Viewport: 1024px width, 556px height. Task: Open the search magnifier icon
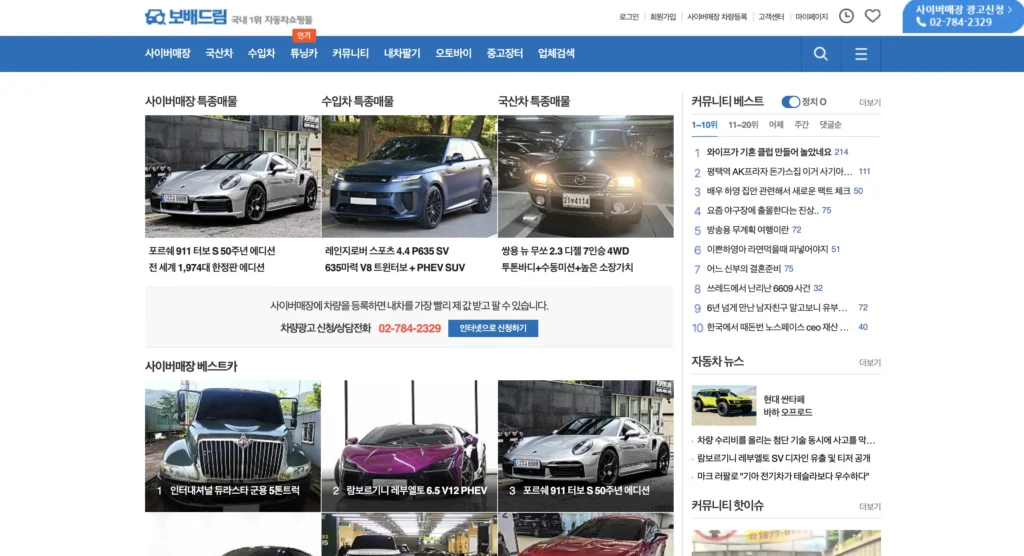tap(820, 54)
